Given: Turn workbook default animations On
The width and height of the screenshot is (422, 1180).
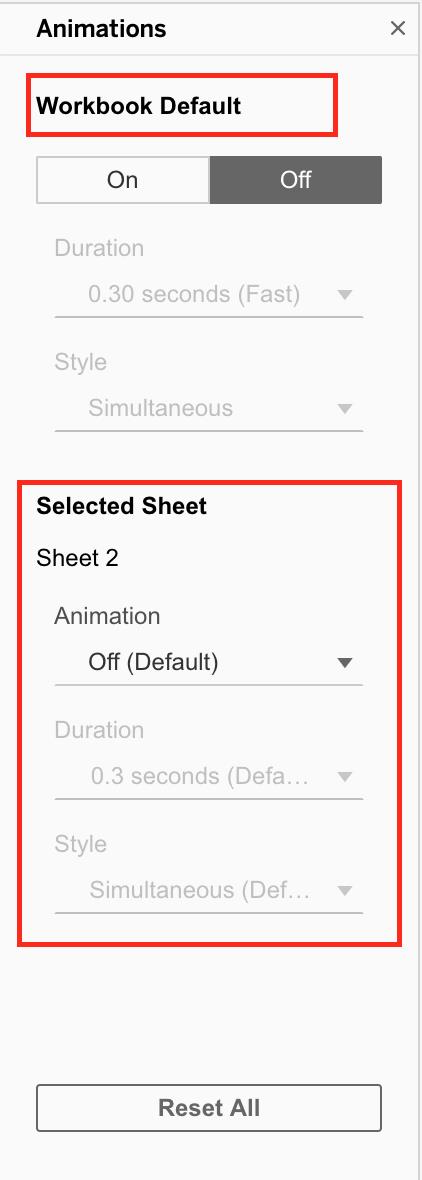Looking at the screenshot, I should pyautogui.click(x=123, y=180).
